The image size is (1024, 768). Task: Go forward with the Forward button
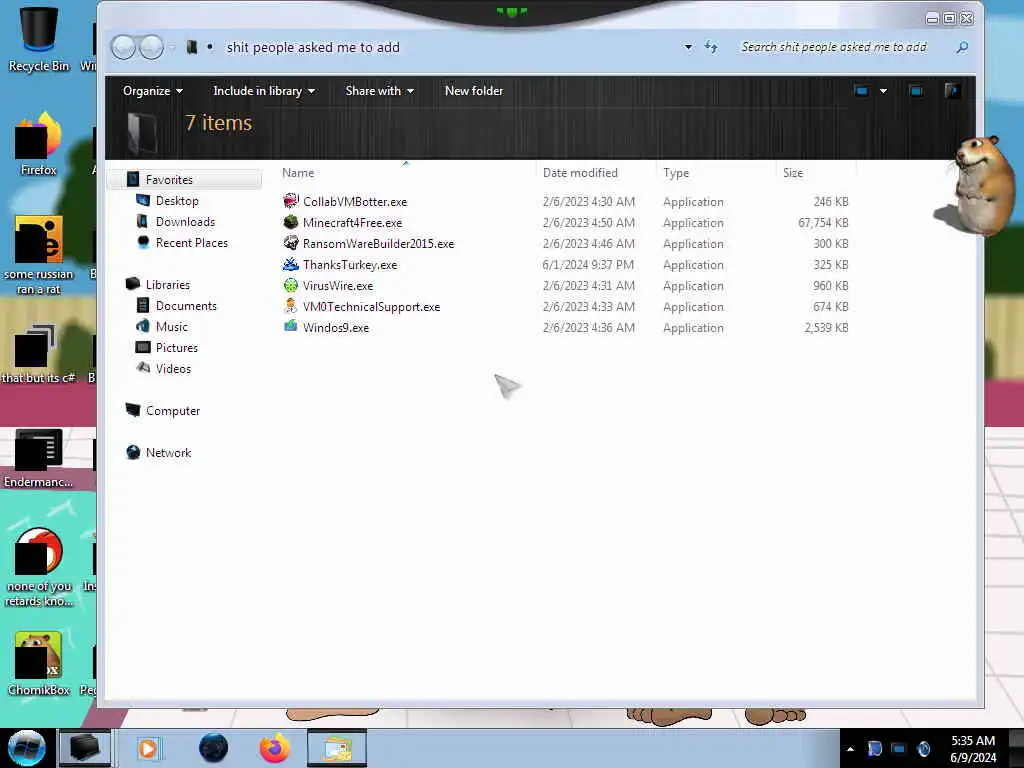click(152, 47)
